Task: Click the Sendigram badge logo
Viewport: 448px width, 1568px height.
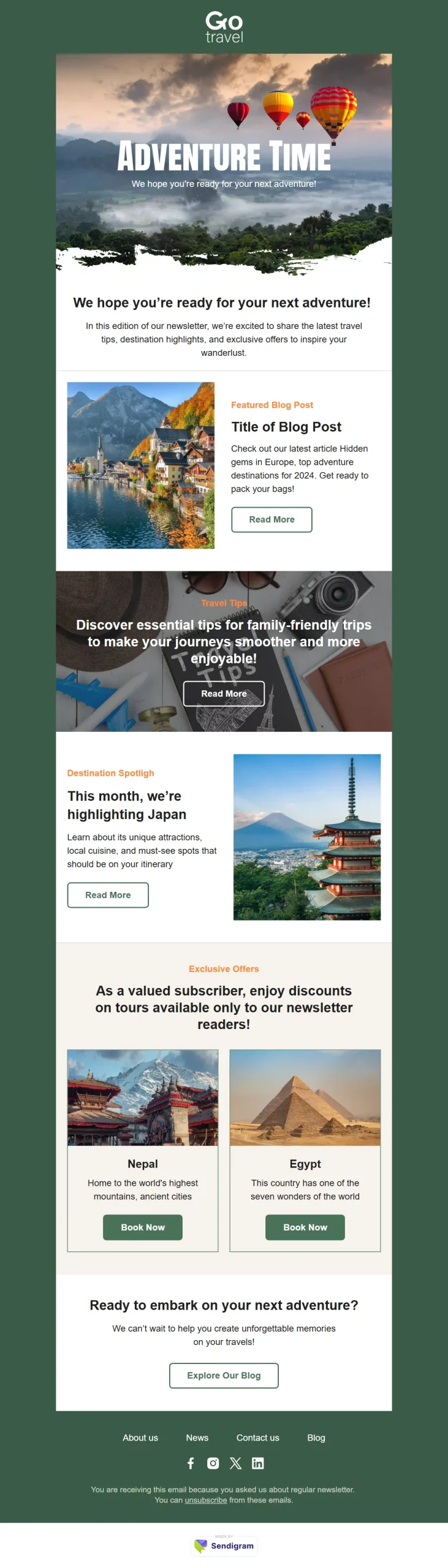Action: [224, 1545]
